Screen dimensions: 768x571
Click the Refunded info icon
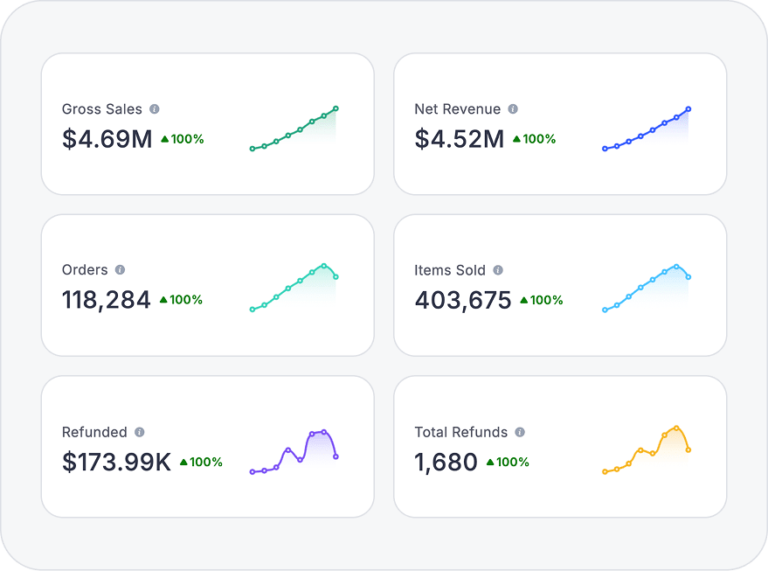[139, 432]
